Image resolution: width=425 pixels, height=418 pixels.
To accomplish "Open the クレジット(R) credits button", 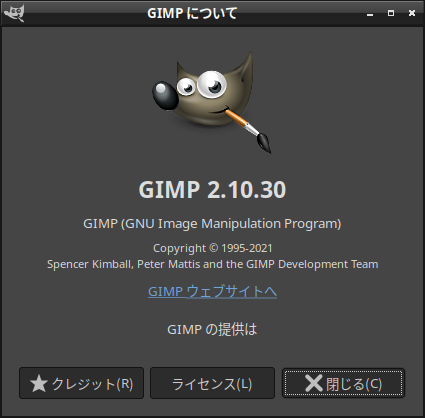I will pos(81,383).
